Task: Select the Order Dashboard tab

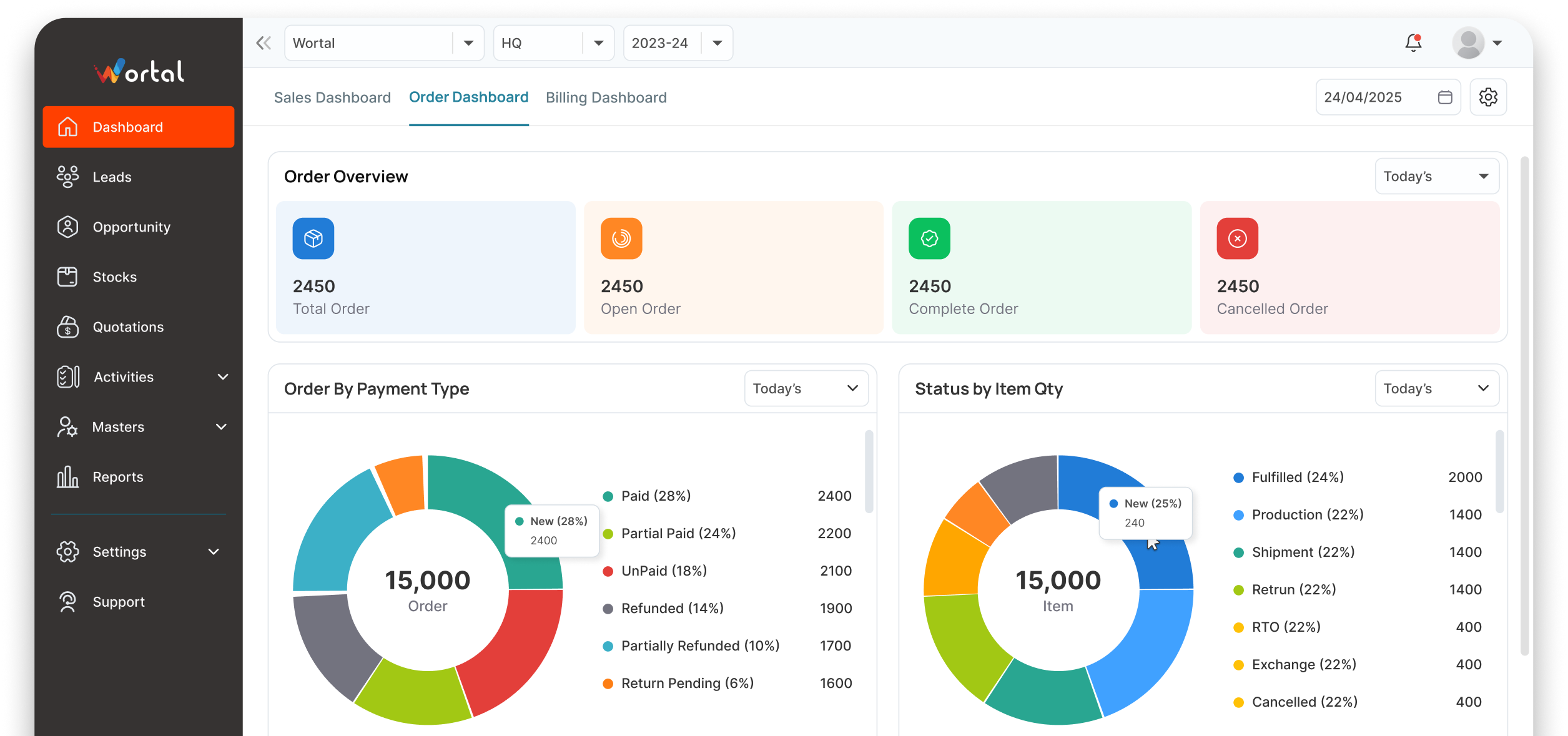Action: click(468, 97)
